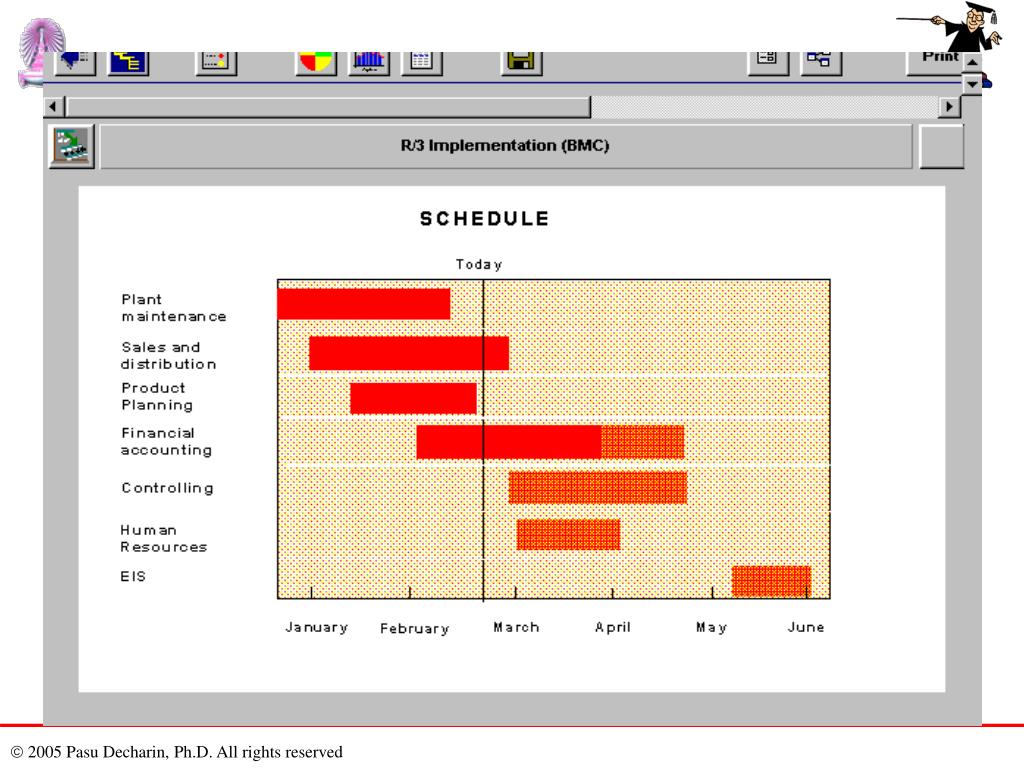Click the January axis label
This screenshot has height=768, width=1024.
coord(317,628)
